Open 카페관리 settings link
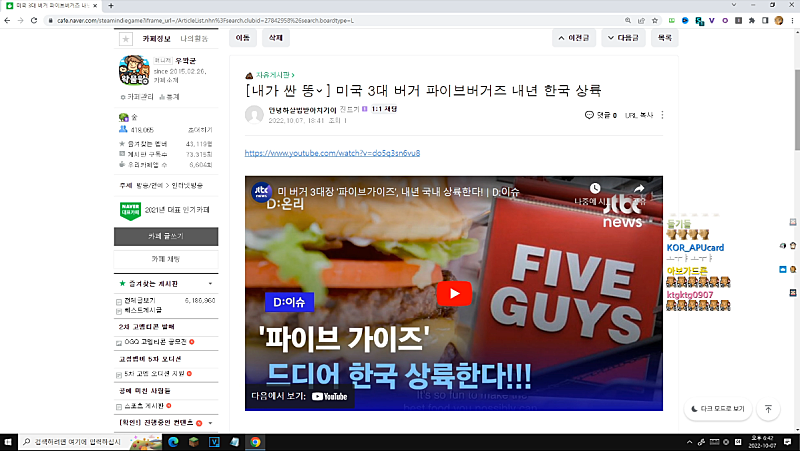 click(137, 96)
